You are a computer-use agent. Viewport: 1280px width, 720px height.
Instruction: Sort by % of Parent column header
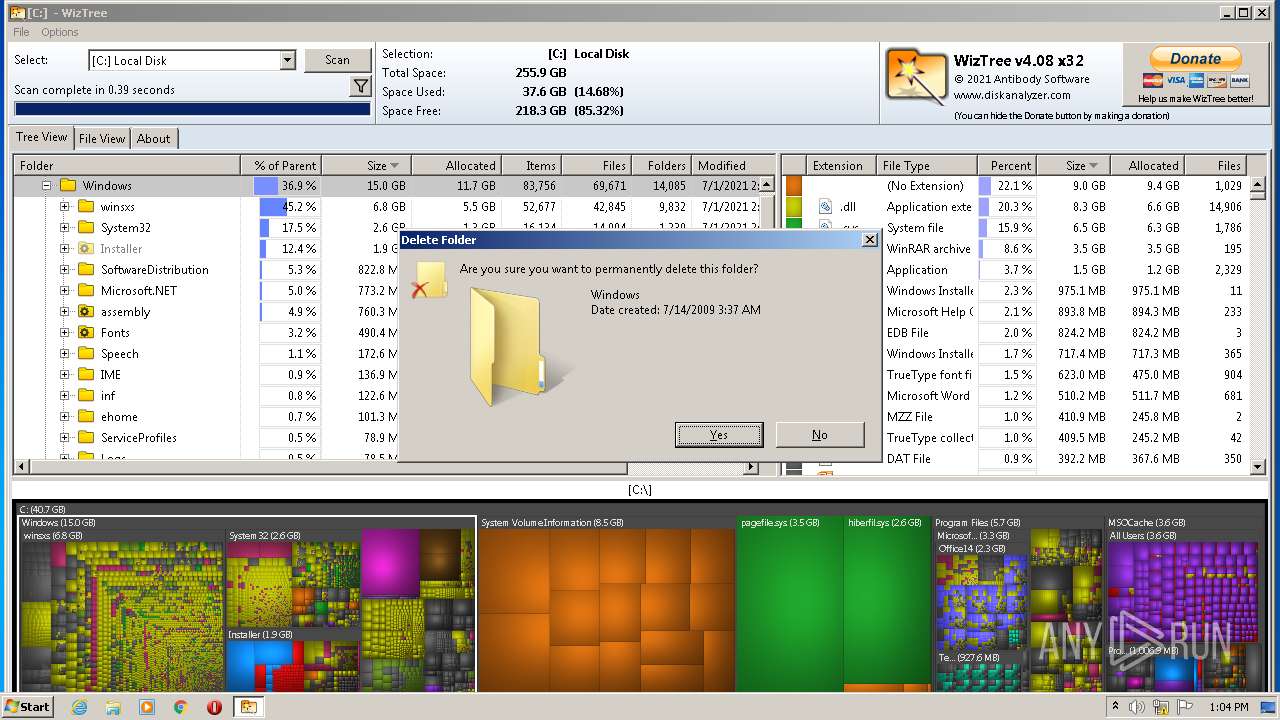(281, 166)
